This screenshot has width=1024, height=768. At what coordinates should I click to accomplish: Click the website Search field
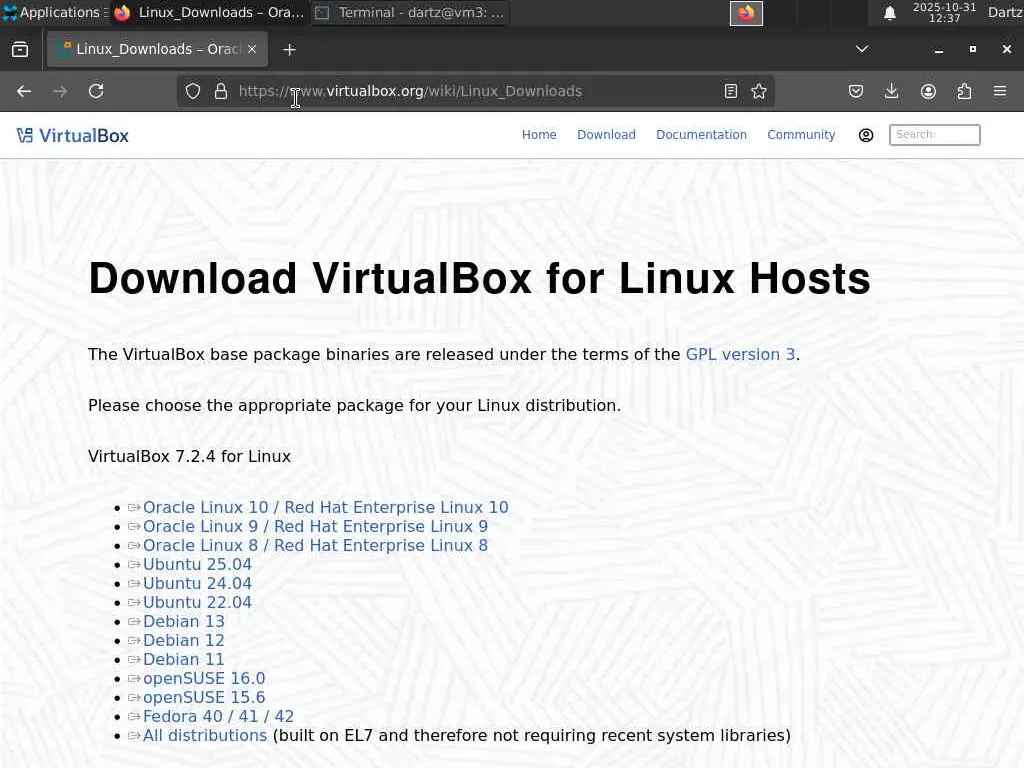pos(935,135)
